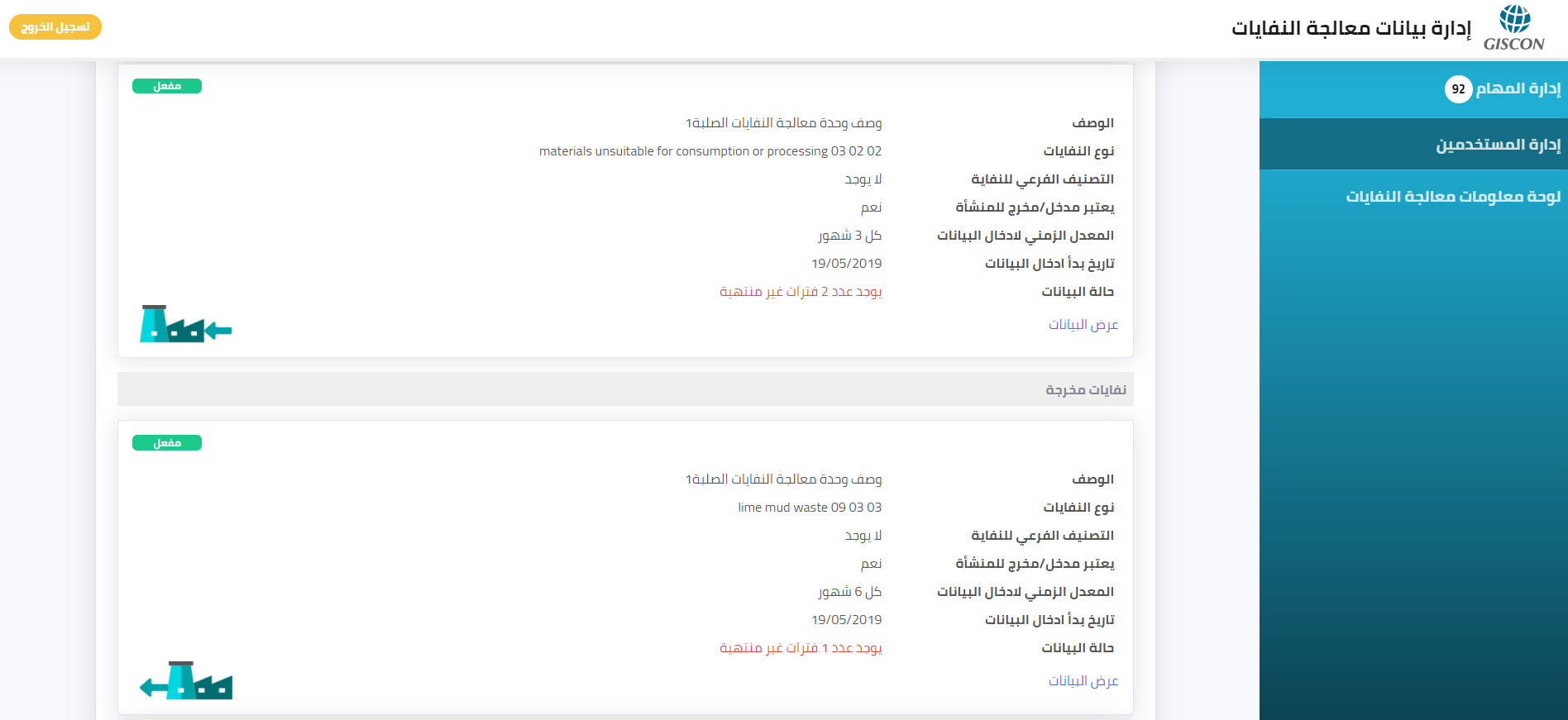Screen dimensions: 1568x720
Task: Select the materials unsuitable for consumption text
Action: [710, 151]
